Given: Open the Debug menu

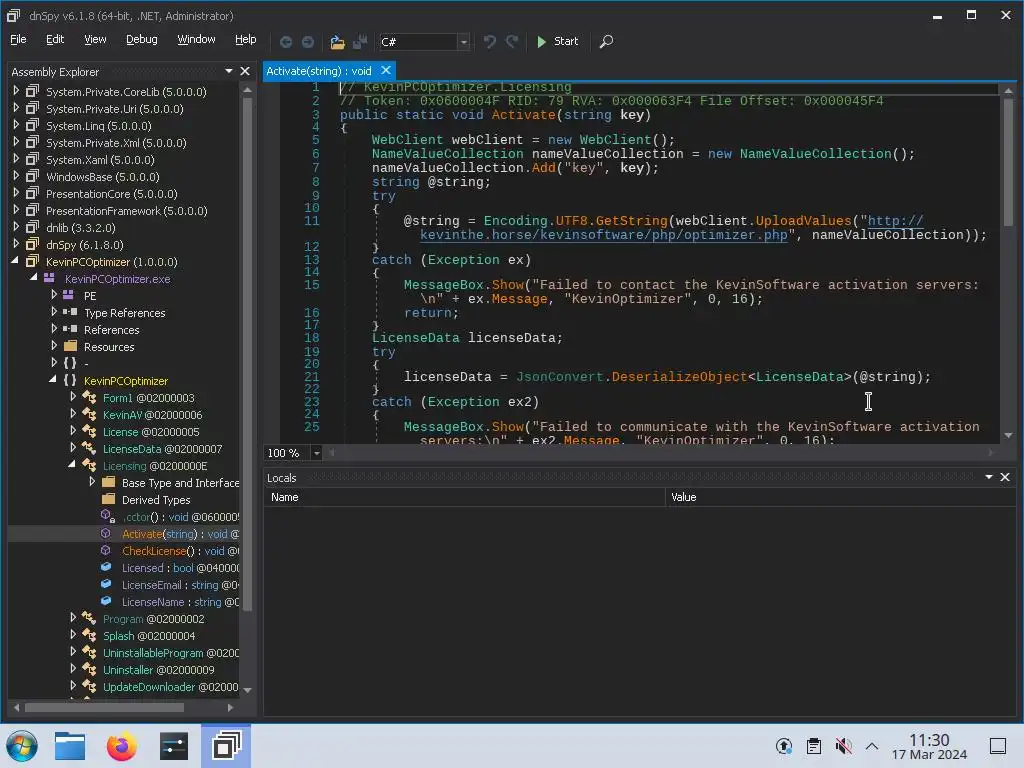Looking at the screenshot, I should coord(142,39).
